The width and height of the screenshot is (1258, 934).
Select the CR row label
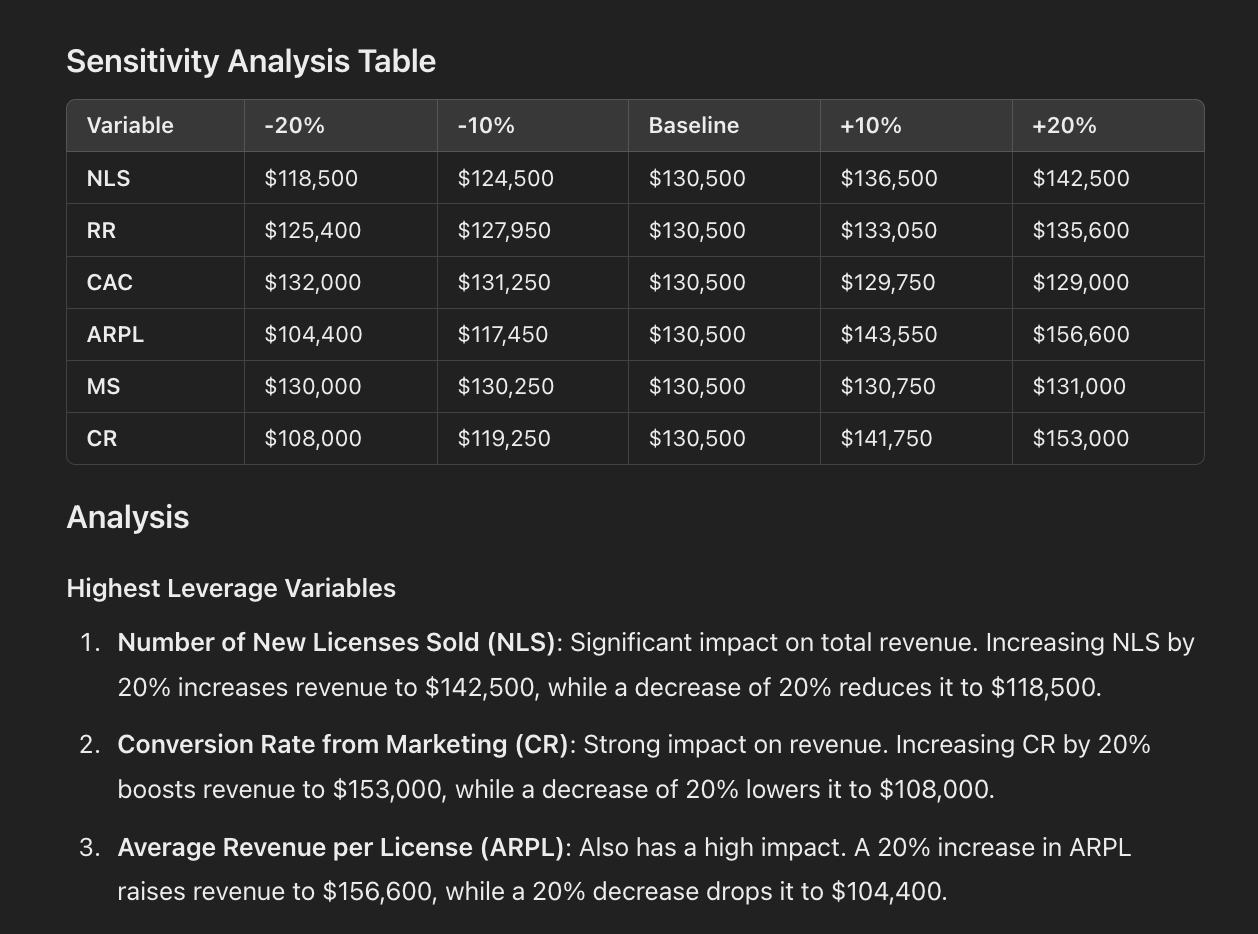(x=101, y=439)
